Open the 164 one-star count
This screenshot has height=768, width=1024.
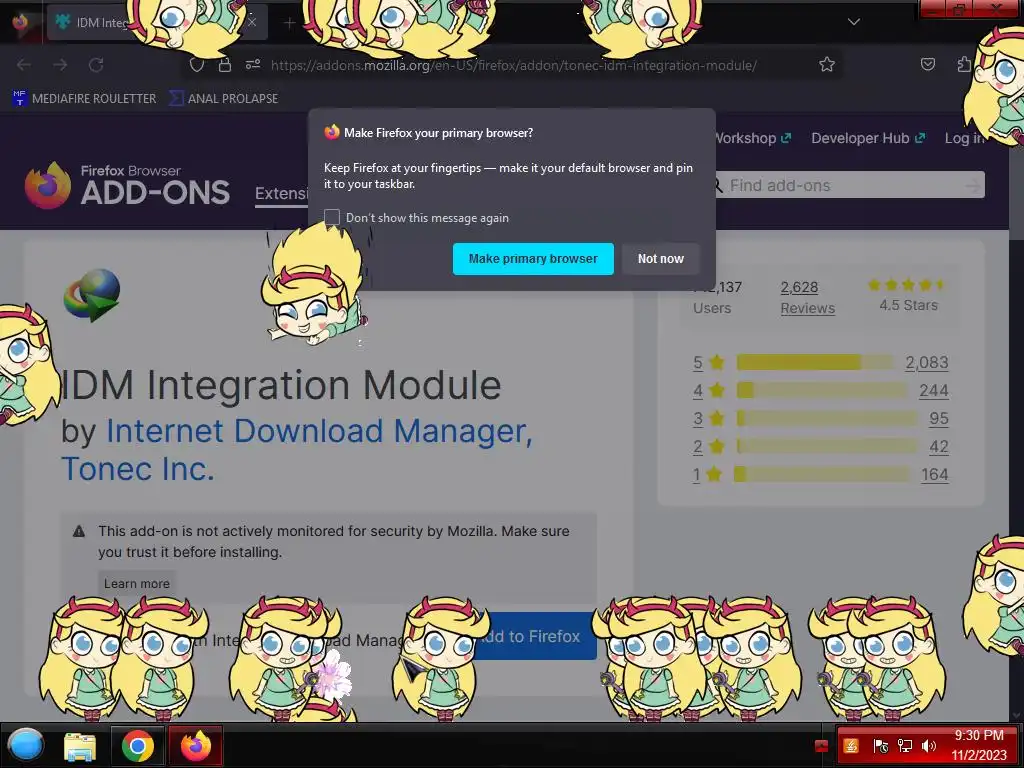[935, 475]
